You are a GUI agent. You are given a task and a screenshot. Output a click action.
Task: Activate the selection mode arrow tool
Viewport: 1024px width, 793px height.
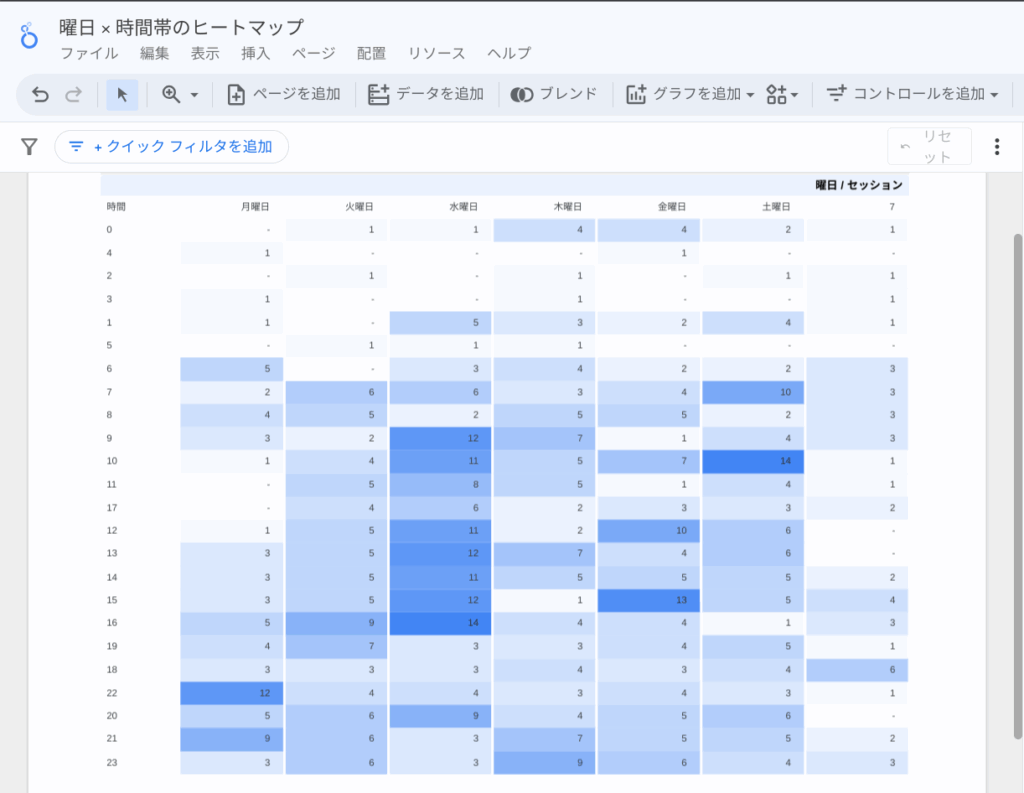point(122,95)
